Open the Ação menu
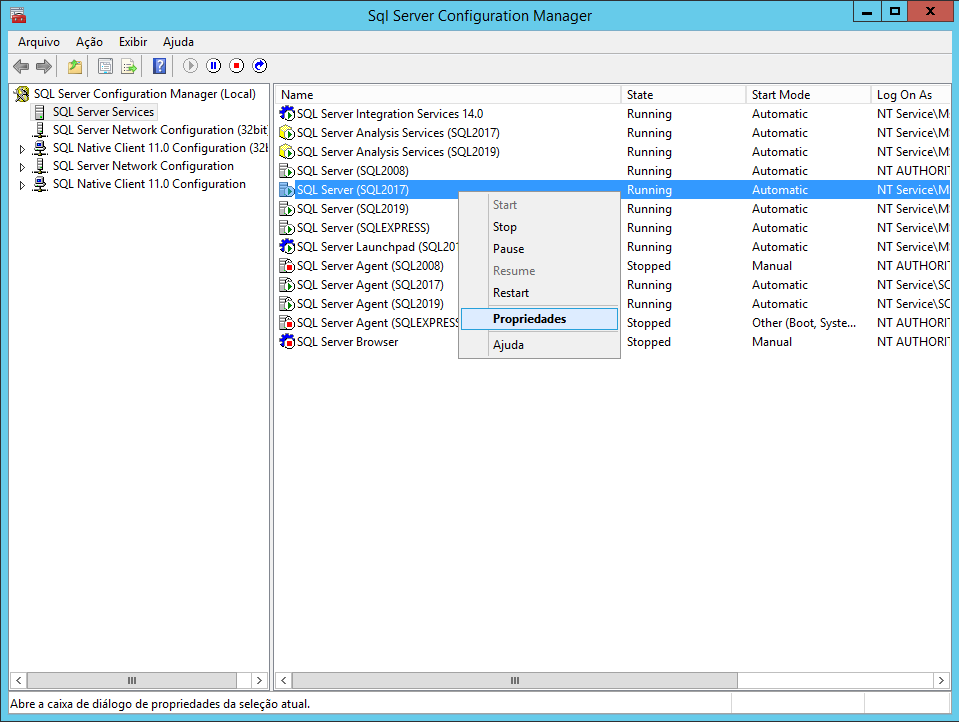Viewport: 959px width, 722px height. point(89,42)
